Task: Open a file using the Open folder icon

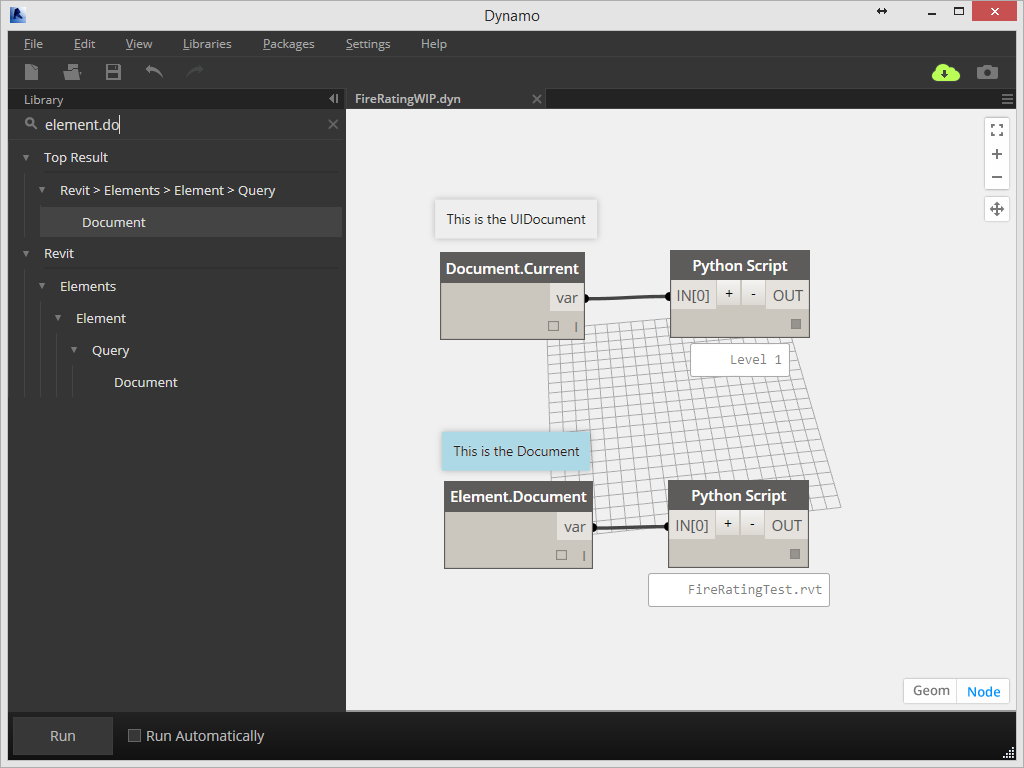Action: (71, 72)
